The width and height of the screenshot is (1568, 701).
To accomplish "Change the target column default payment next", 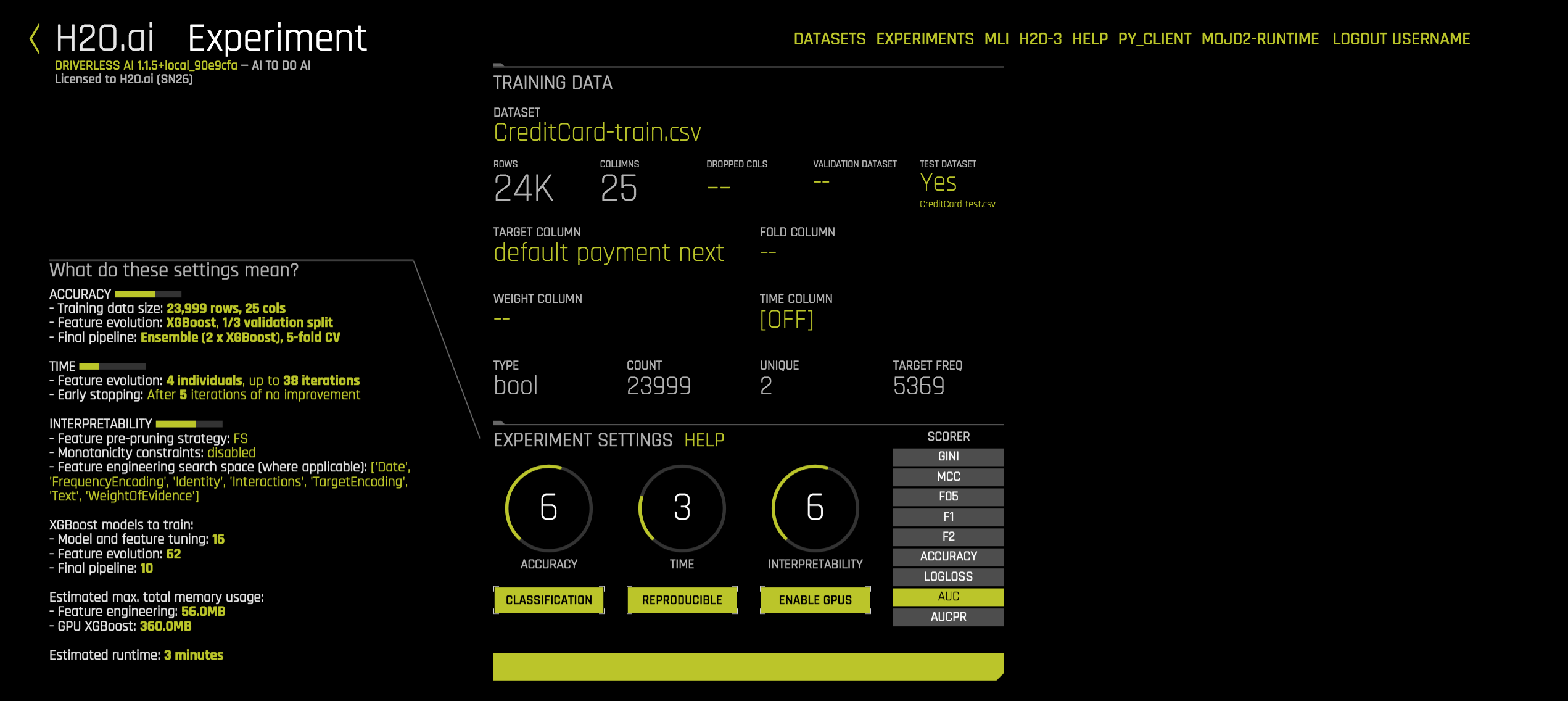I will tap(608, 252).
